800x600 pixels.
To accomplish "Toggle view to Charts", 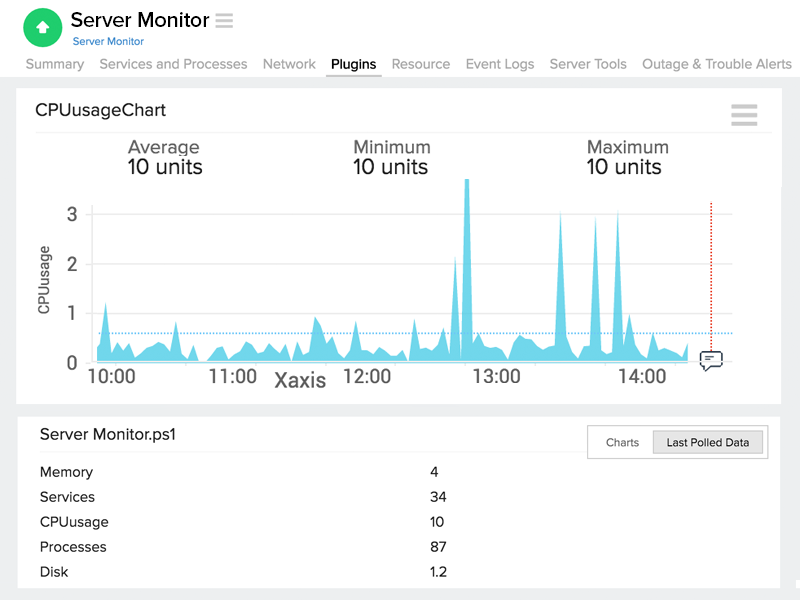I will pyautogui.click(x=622, y=442).
